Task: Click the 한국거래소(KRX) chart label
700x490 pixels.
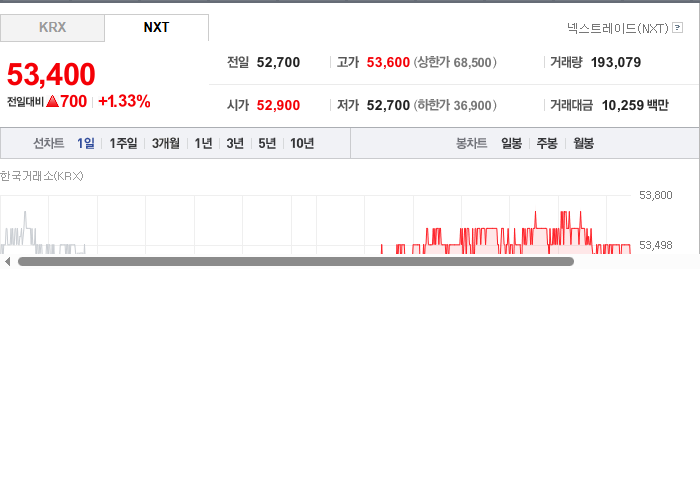Action: pos(42,176)
